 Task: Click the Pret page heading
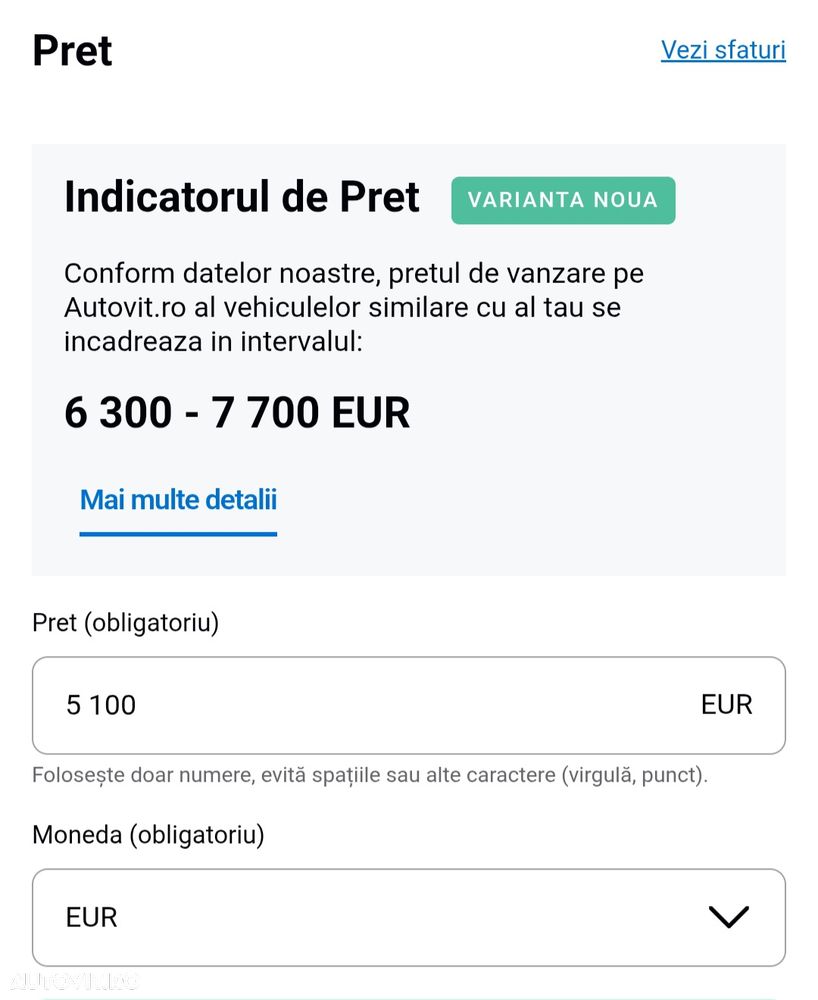point(72,50)
